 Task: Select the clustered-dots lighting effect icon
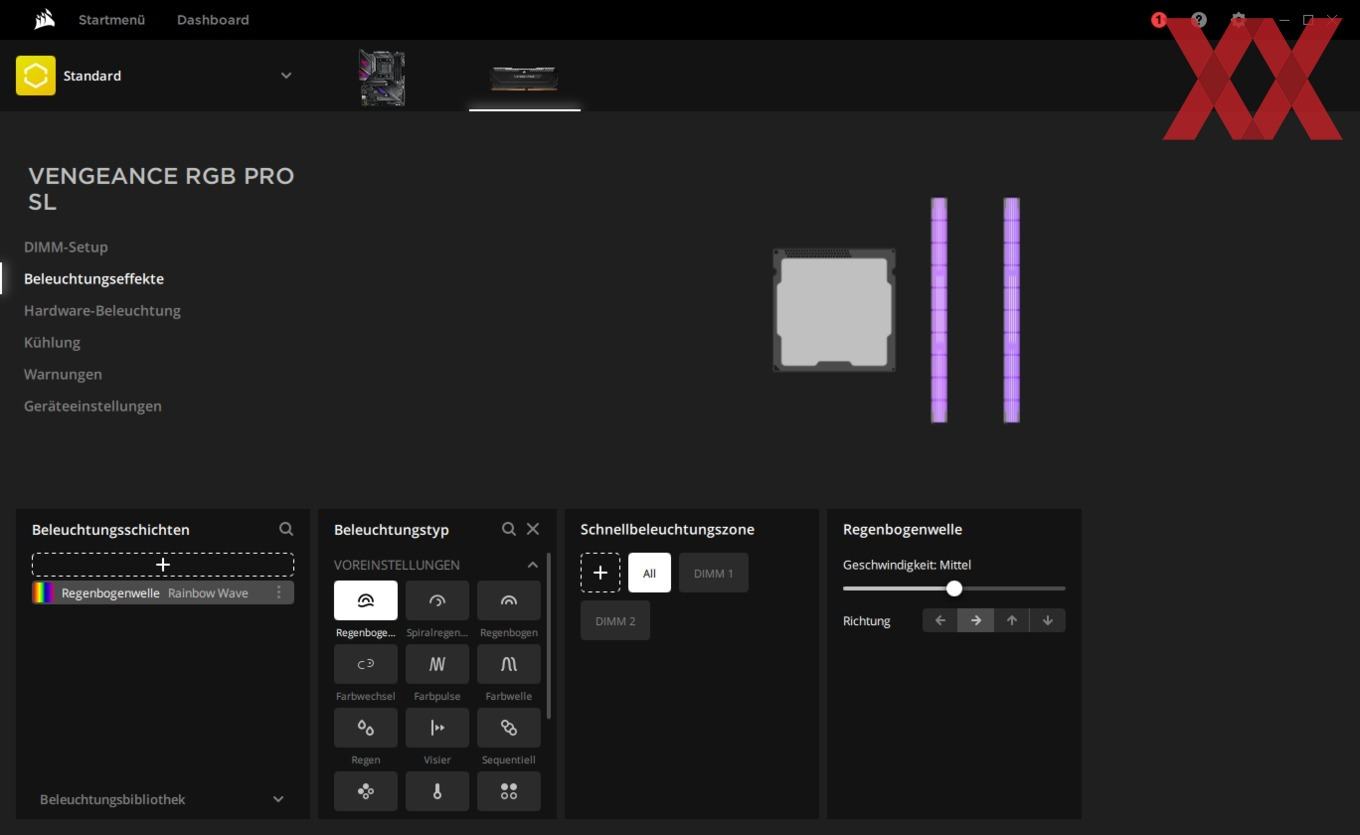point(365,791)
